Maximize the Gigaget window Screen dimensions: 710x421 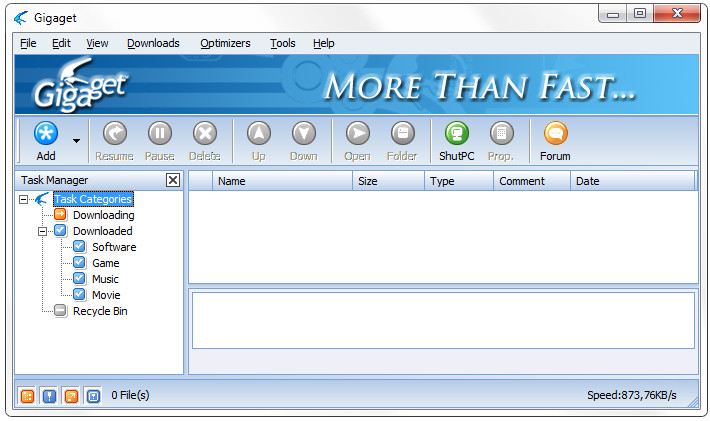[640, 14]
